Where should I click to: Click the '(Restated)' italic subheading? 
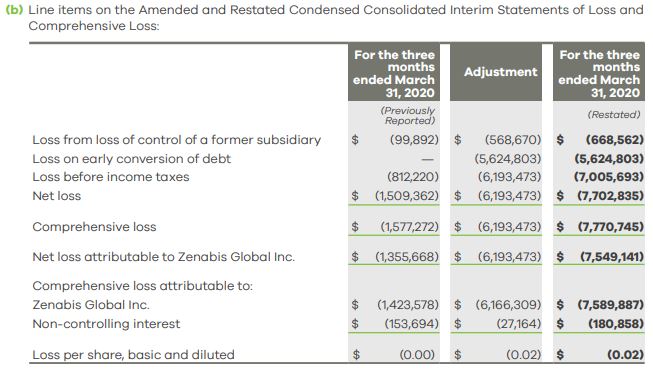pos(614,115)
